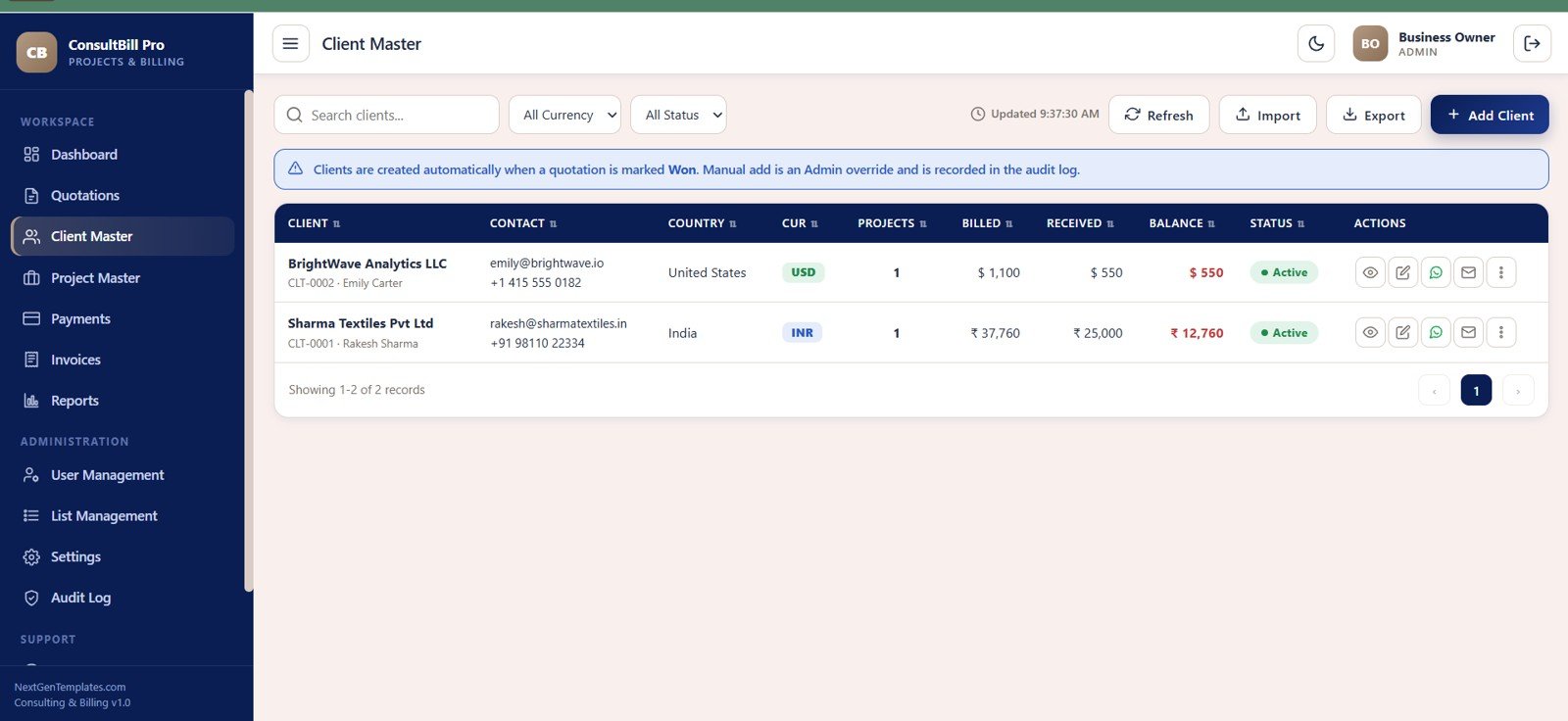Click the CB logo in the sidebar

tap(37, 52)
